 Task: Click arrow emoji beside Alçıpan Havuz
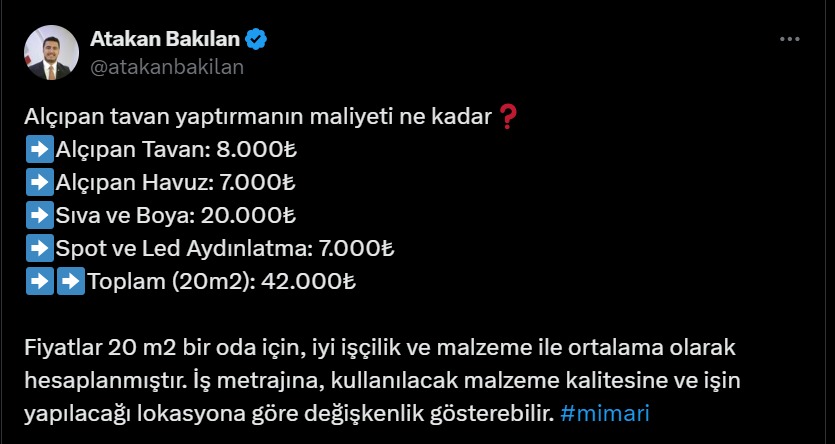(x=37, y=183)
